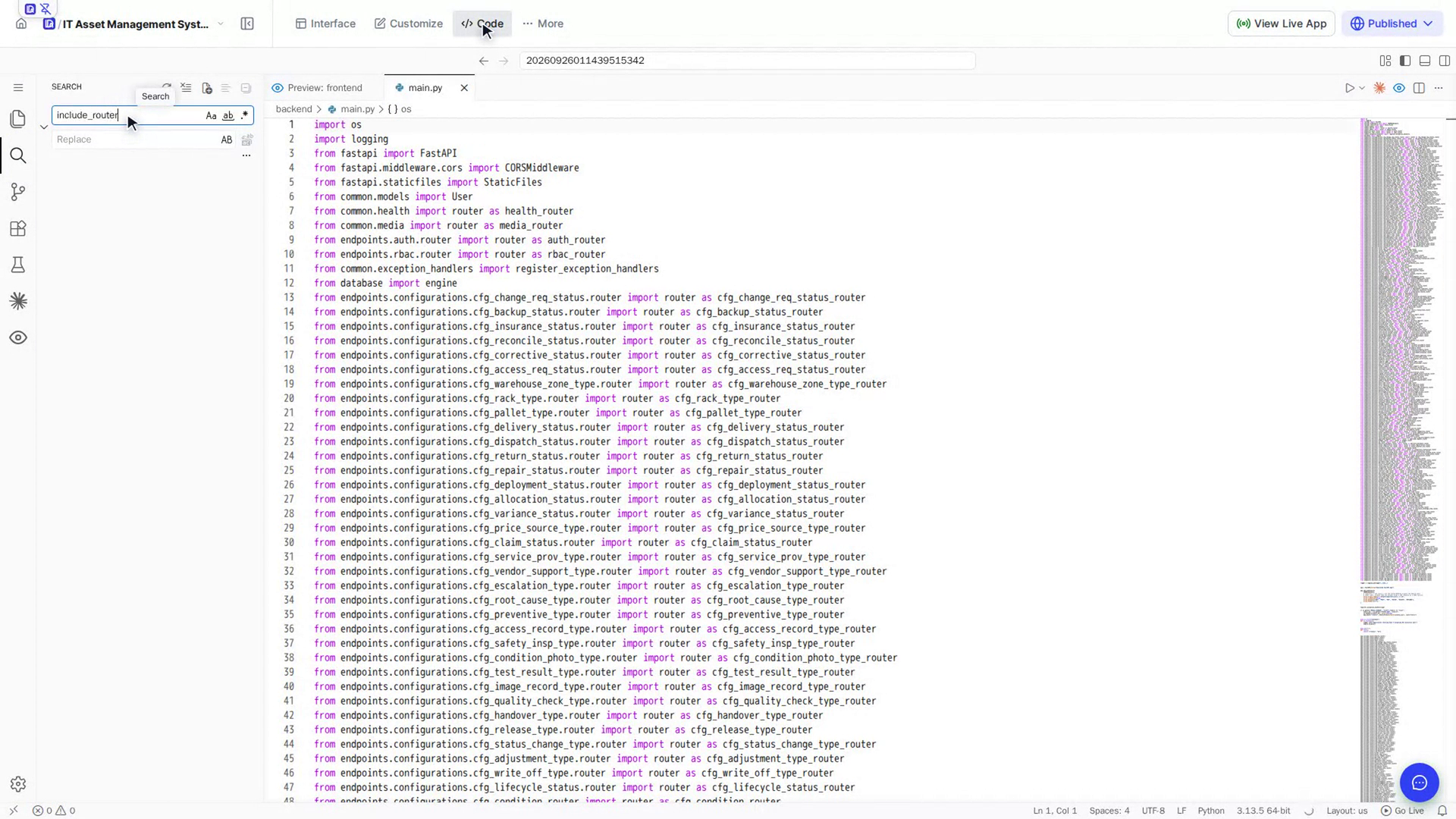Change indentation via Spaces: 4
1456x819 pixels.
[1109, 811]
